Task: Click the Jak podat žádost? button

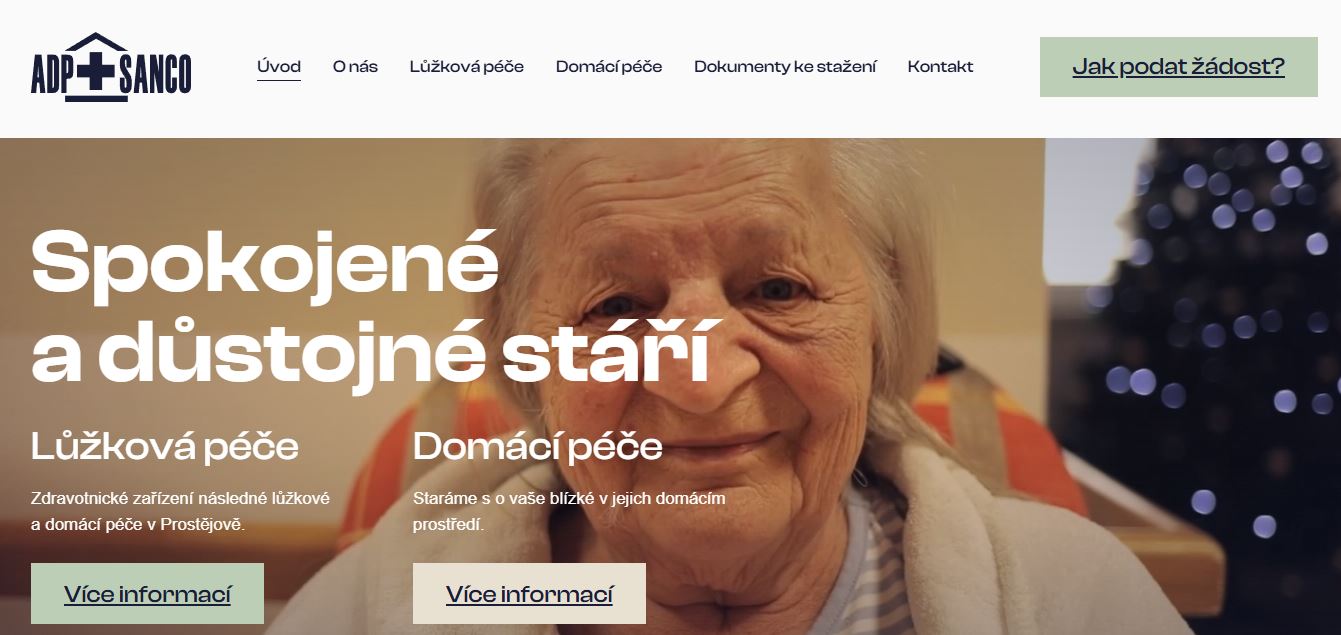Action: 1179,67
